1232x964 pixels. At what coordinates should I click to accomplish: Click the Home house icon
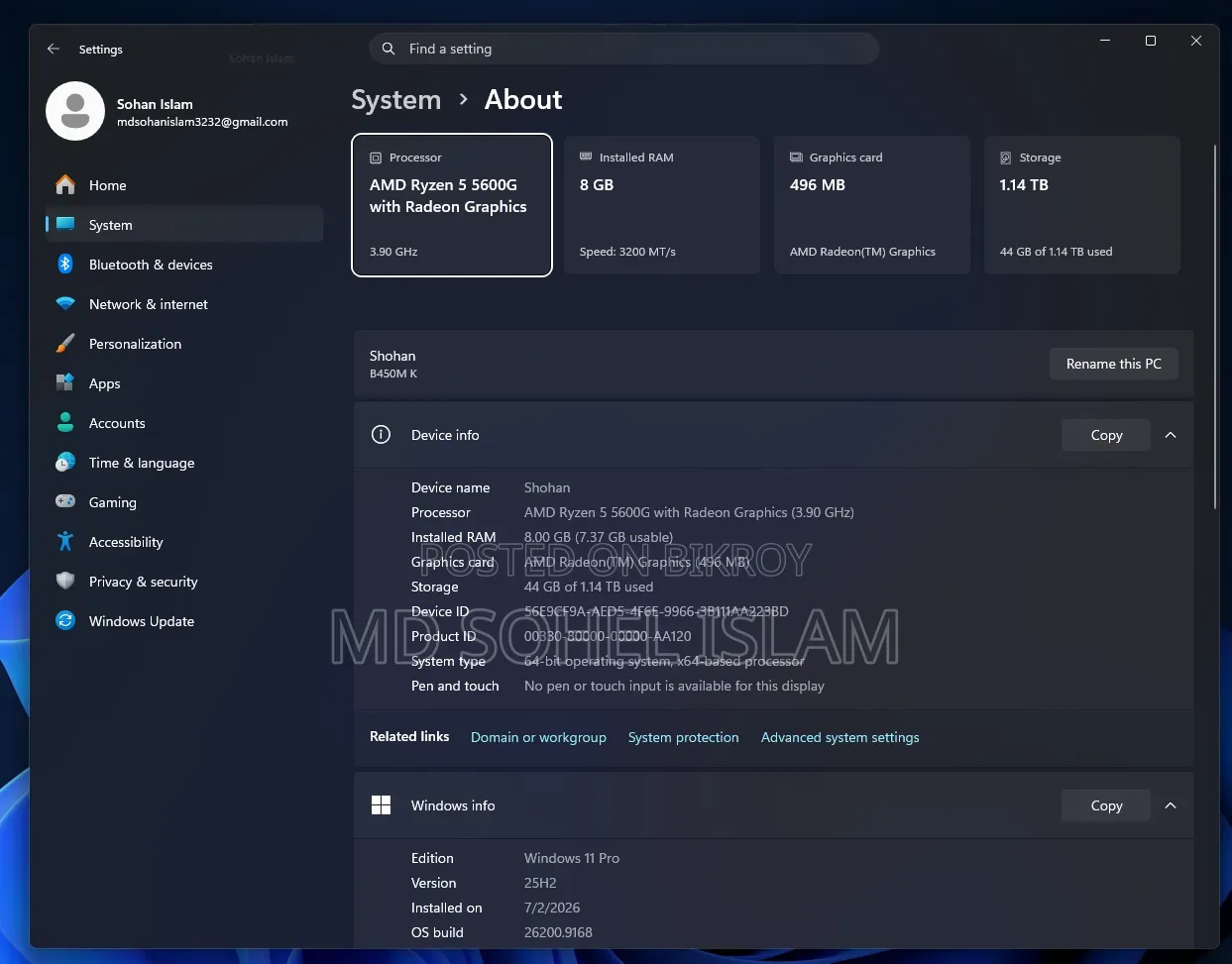click(x=65, y=185)
